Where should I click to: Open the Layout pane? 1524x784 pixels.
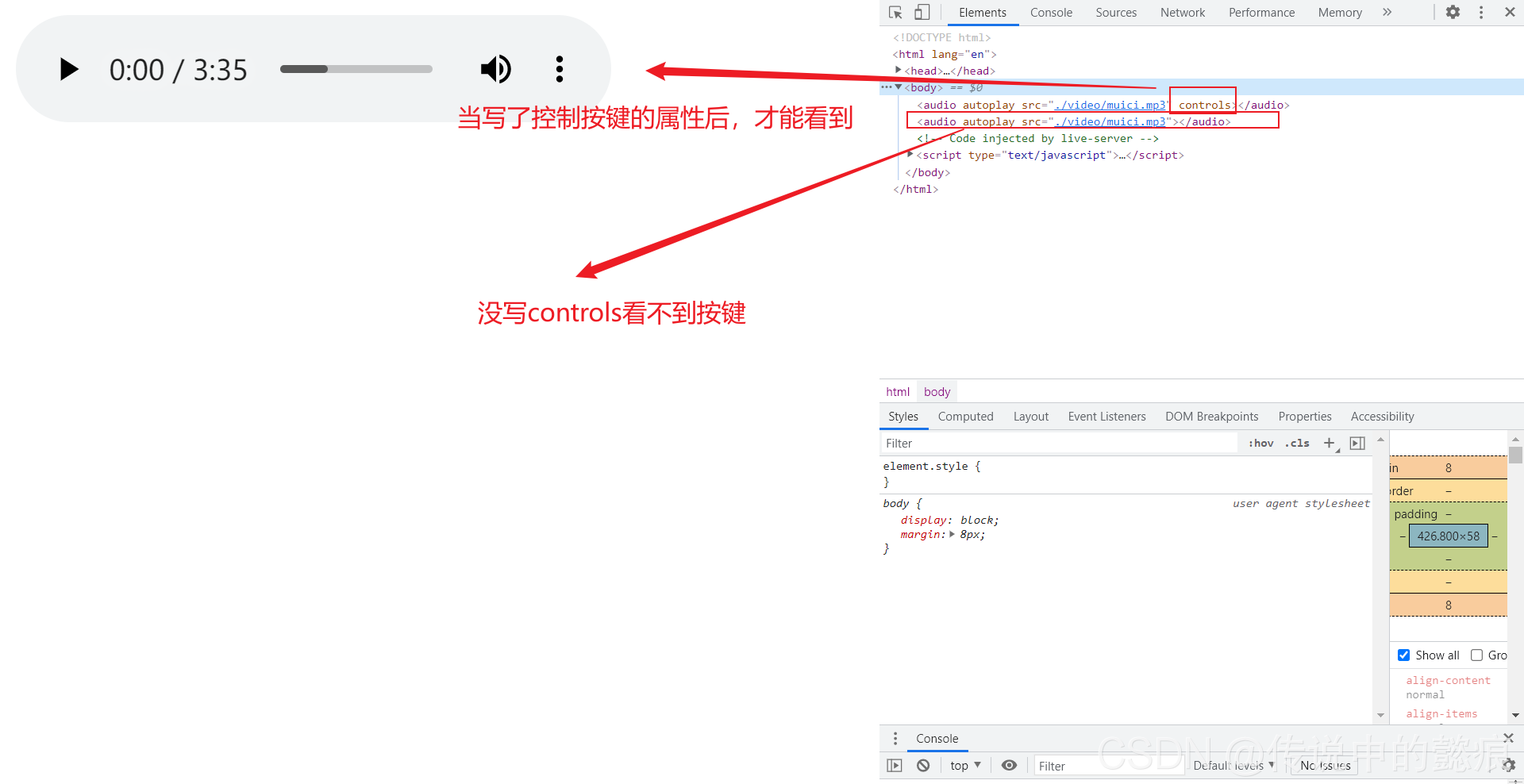point(1030,417)
